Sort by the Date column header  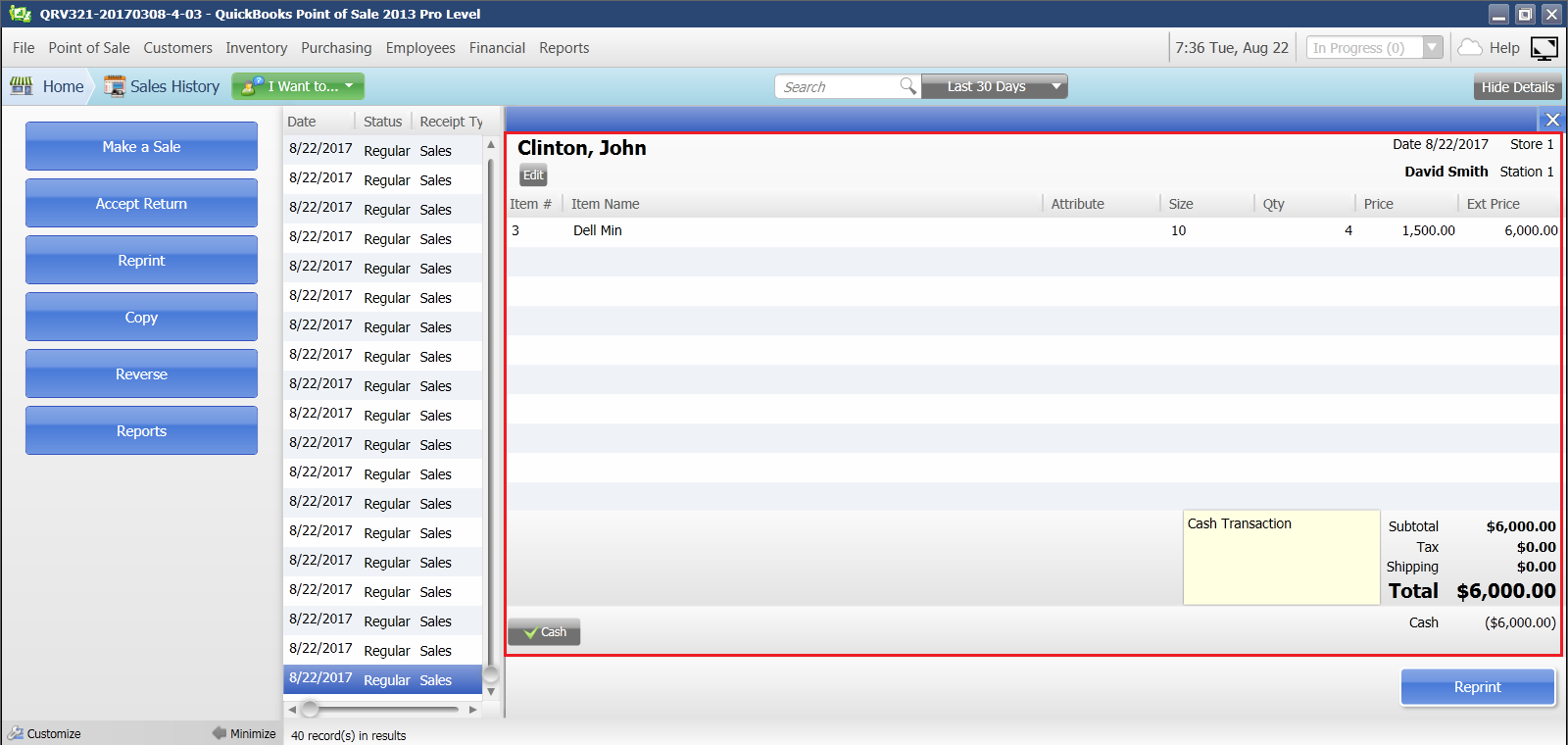(x=318, y=122)
